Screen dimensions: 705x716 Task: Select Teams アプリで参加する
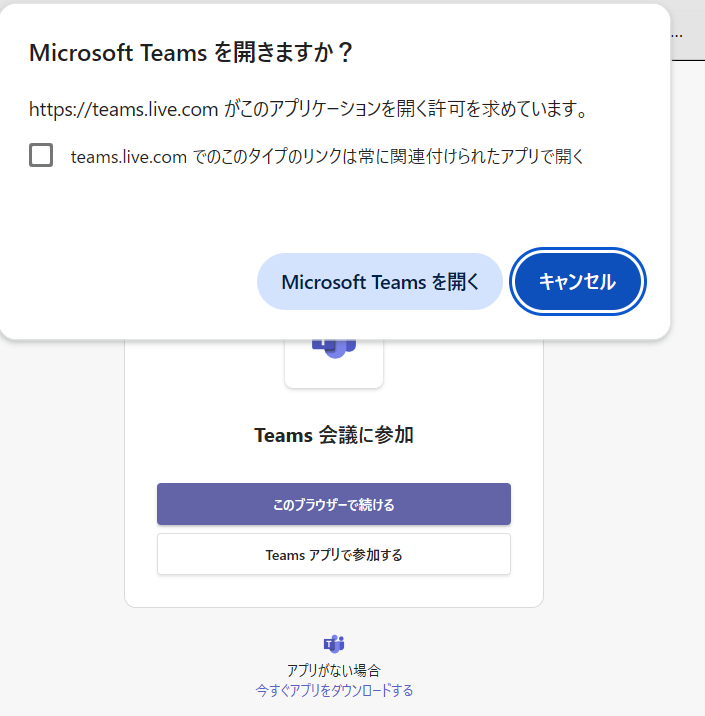334,554
